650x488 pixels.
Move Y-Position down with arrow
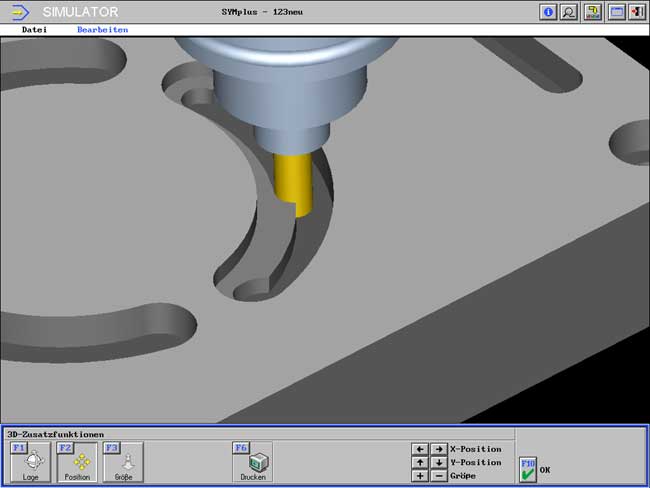tap(438, 463)
